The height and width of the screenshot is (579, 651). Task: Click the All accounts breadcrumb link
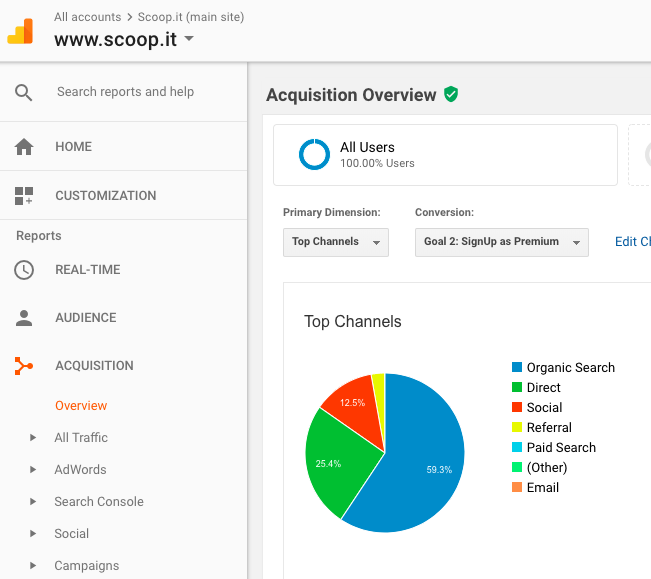[x=88, y=17]
